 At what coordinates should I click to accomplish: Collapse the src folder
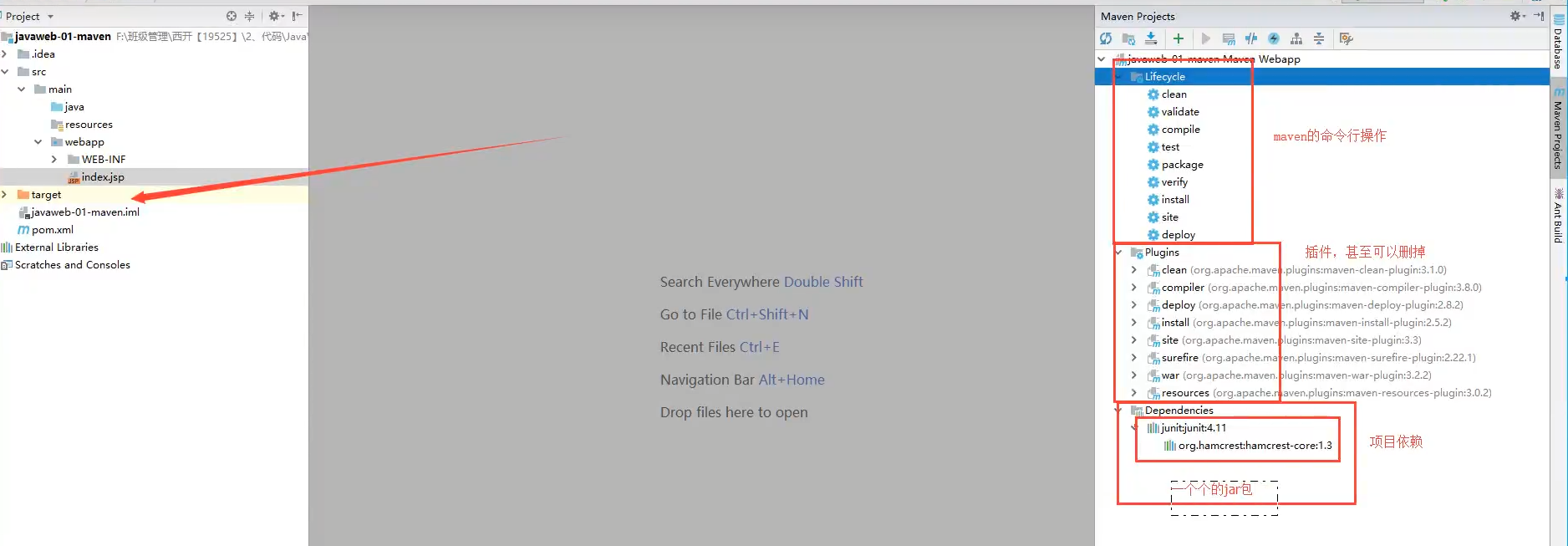pos(5,72)
